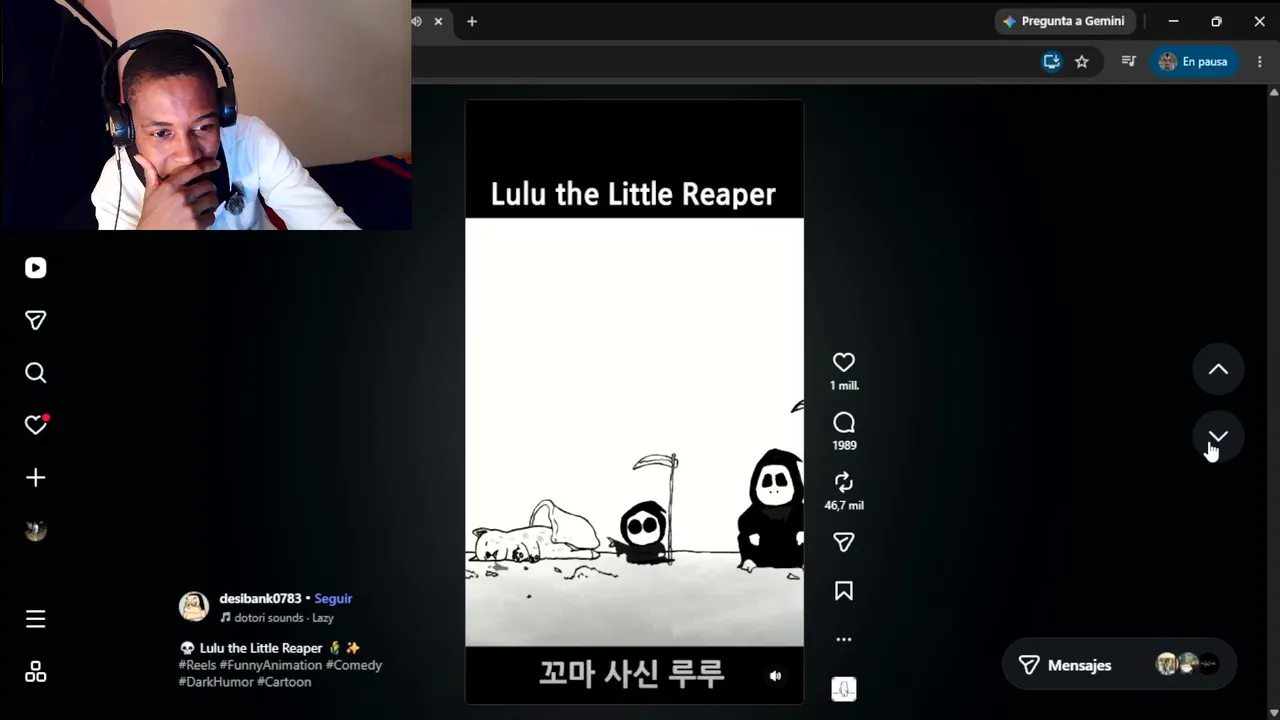Open your profile from the sidebar avatar
This screenshot has height=720, width=1280.
tap(36, 531)
